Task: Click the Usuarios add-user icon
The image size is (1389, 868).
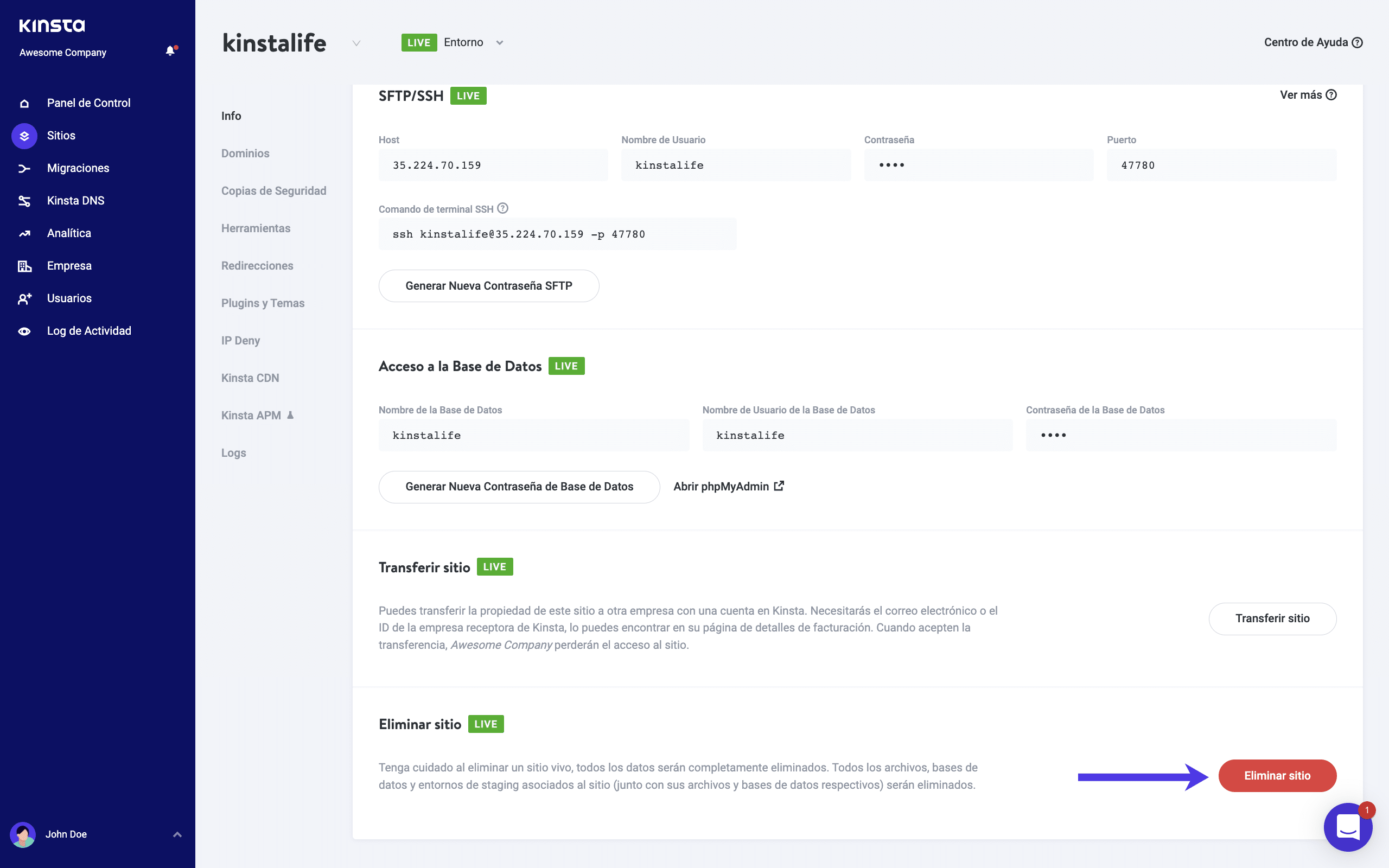Action: (x=24, y=298)
